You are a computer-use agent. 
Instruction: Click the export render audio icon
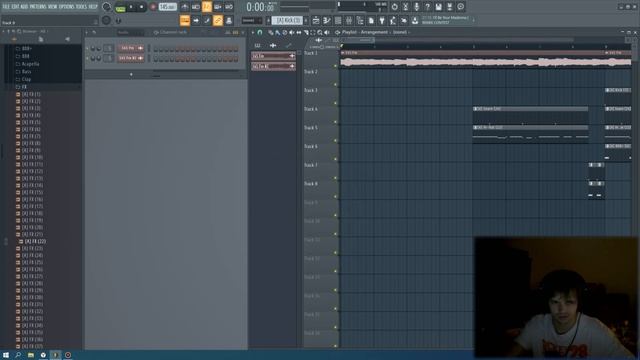(449, 7)
